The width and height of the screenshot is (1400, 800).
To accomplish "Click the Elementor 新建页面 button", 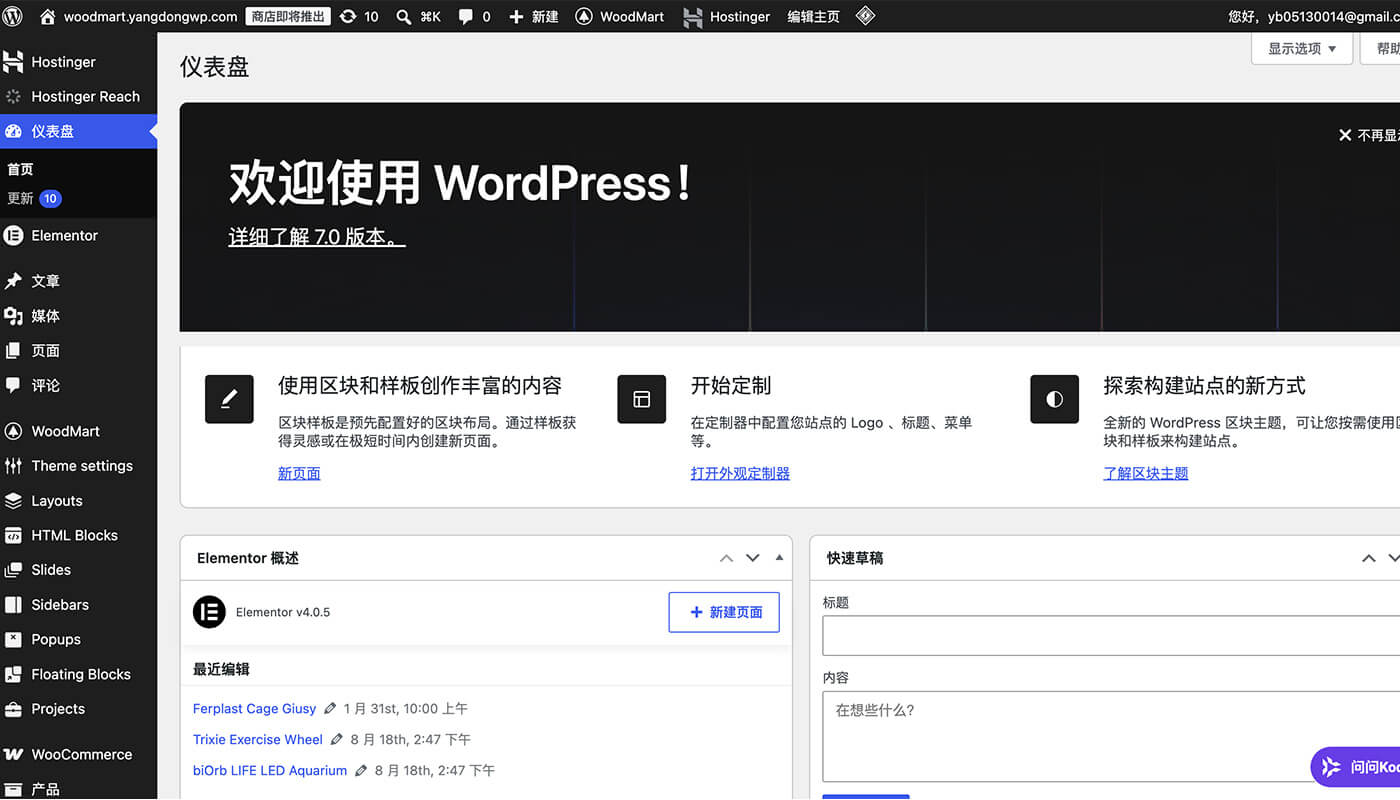I will pos(724,612).
